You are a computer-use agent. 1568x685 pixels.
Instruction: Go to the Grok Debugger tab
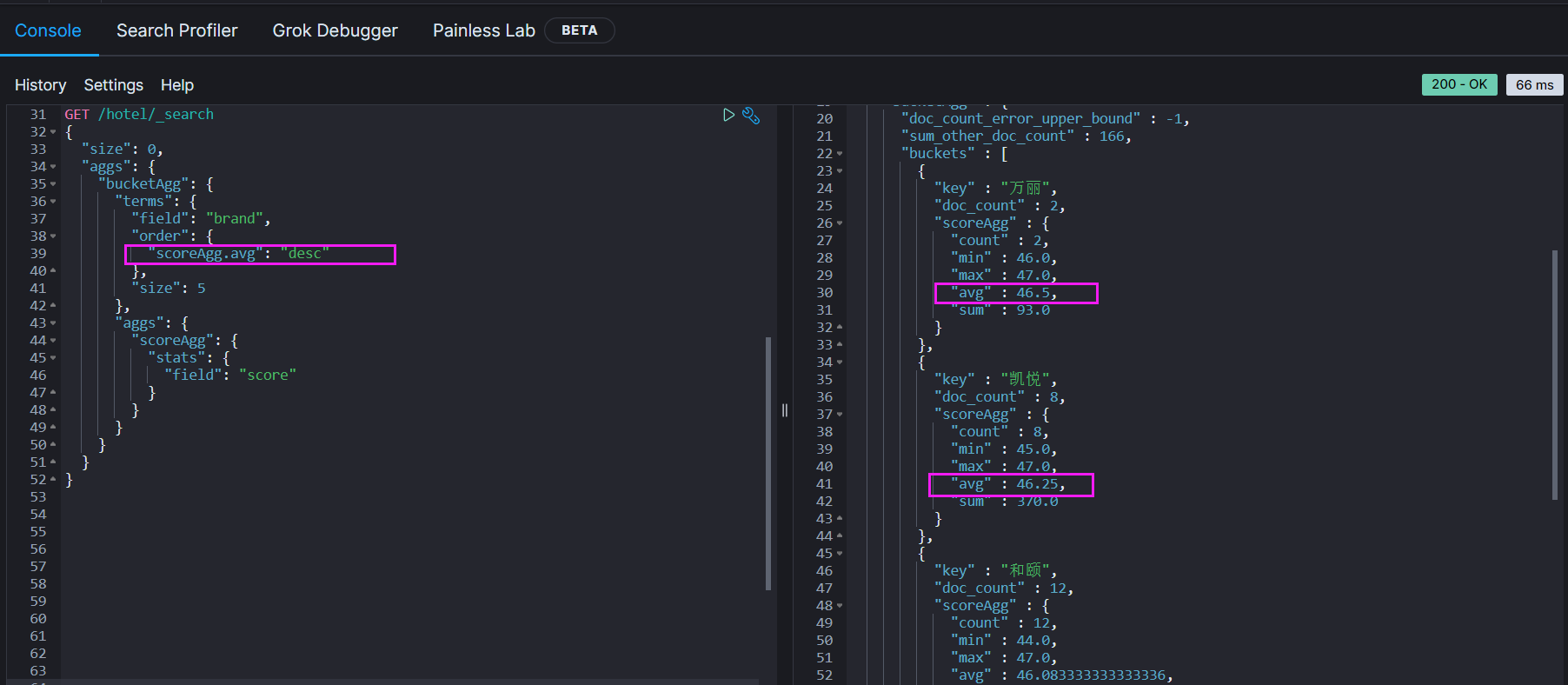pos(335,30)
